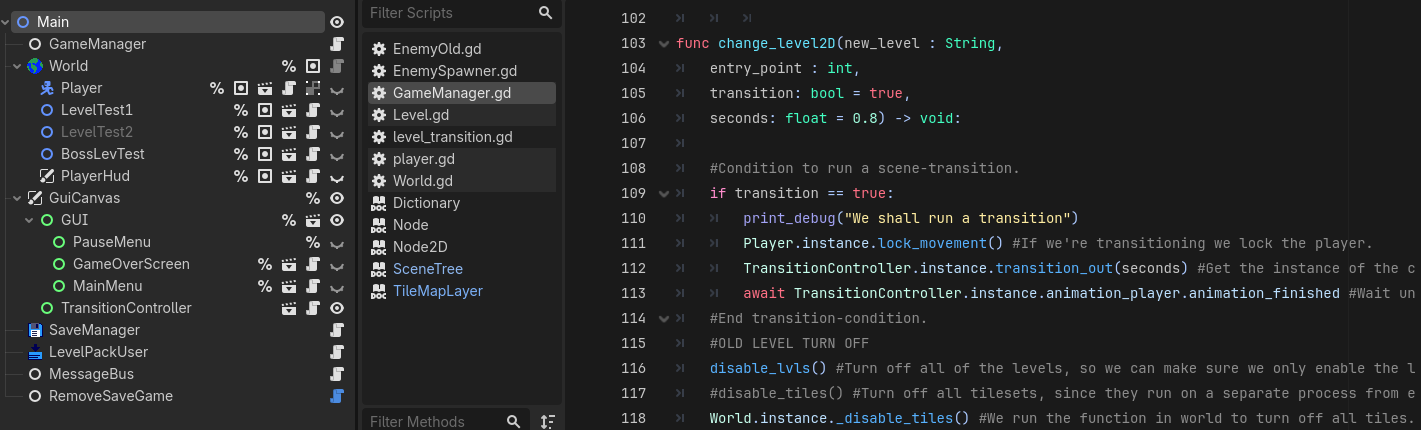Screen dimensions: 1421x430
Task: Open the script attached to GameManager node
Action: (338, 44)
